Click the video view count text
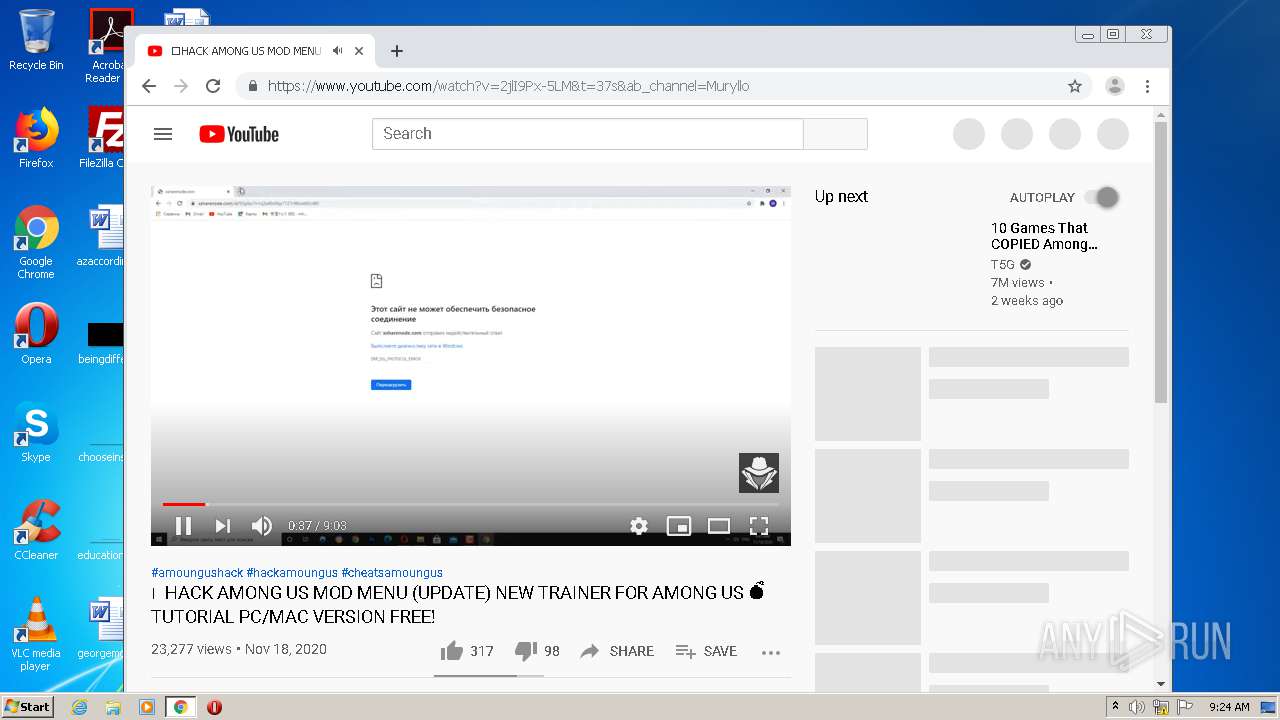This screenshot has width=1280, height=720. point(191,649)
